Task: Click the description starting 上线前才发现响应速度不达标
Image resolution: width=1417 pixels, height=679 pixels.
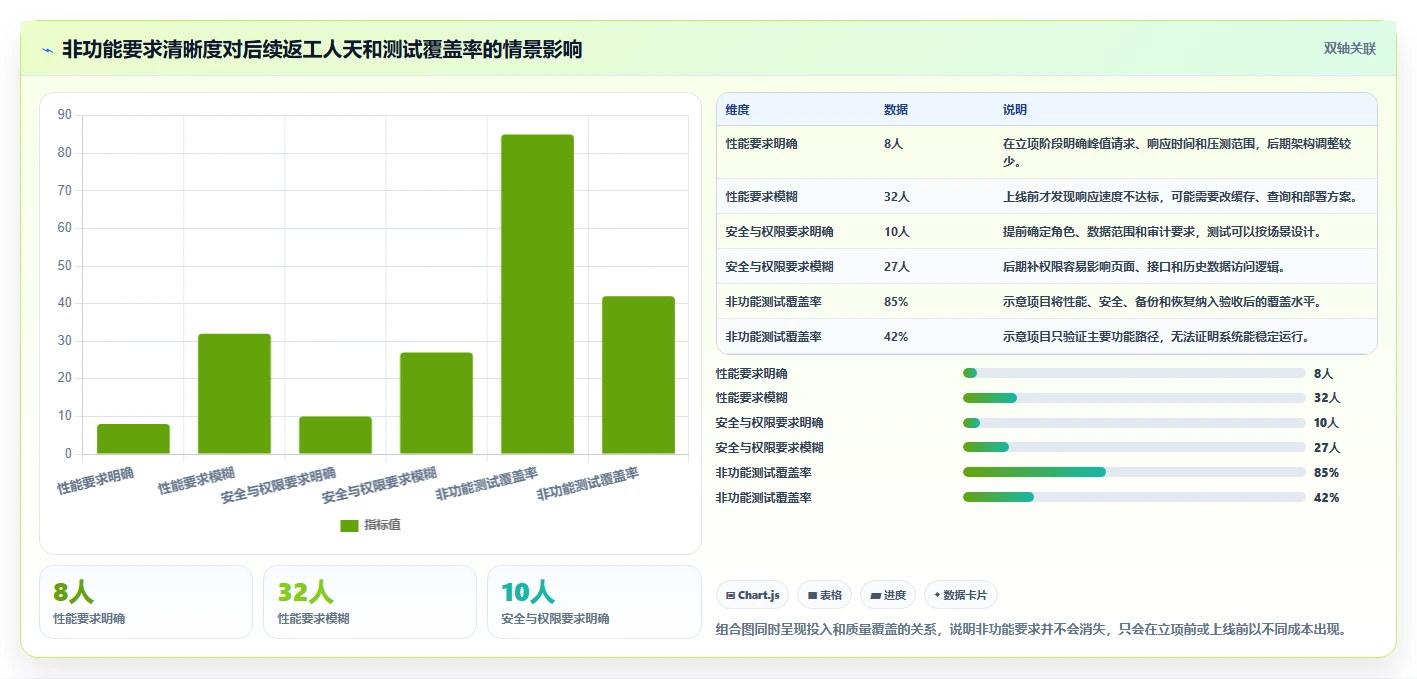Action: tap(1180, 197)
